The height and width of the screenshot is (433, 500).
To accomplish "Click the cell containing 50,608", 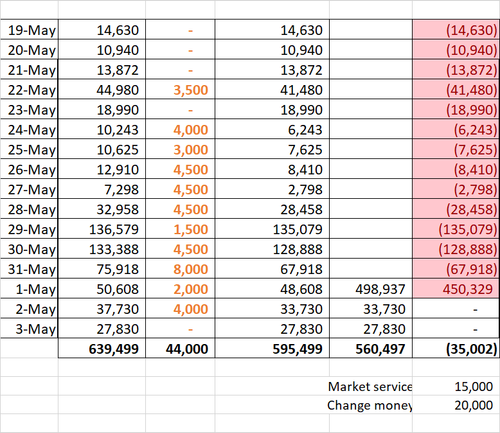I will pos(102,289).
